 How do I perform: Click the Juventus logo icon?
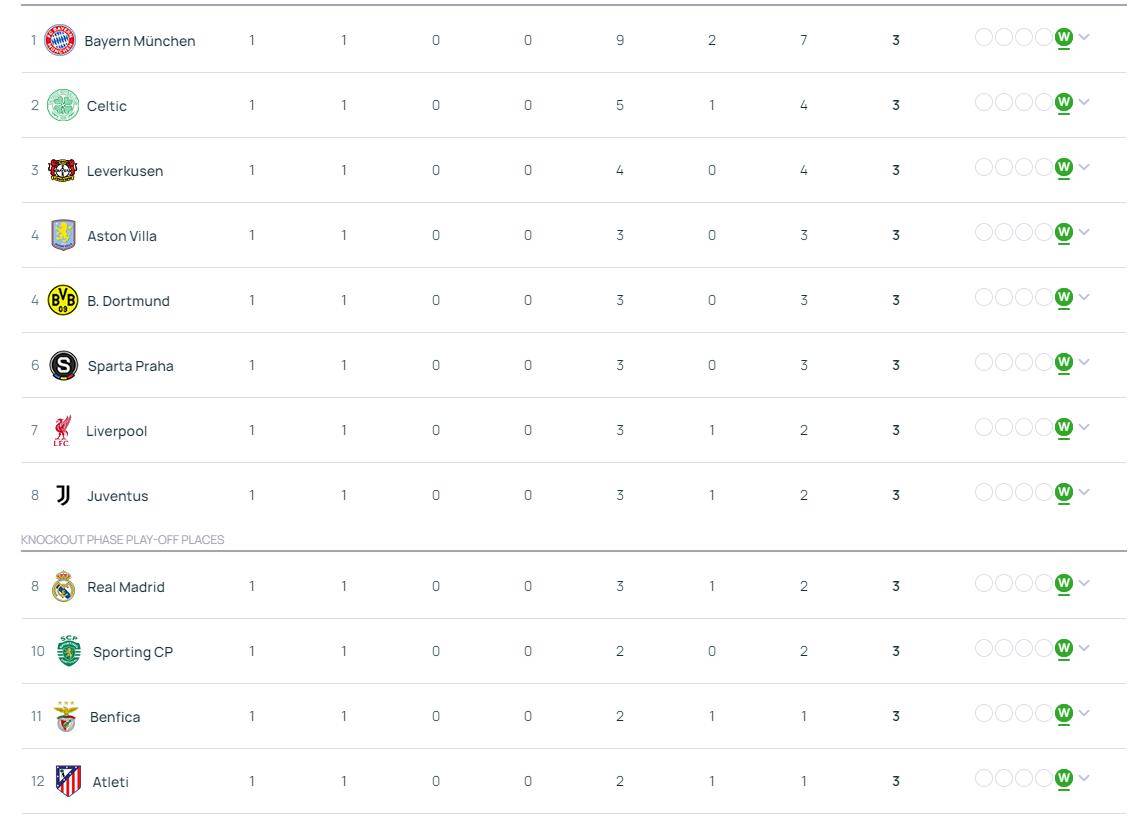tap(64, 495)
